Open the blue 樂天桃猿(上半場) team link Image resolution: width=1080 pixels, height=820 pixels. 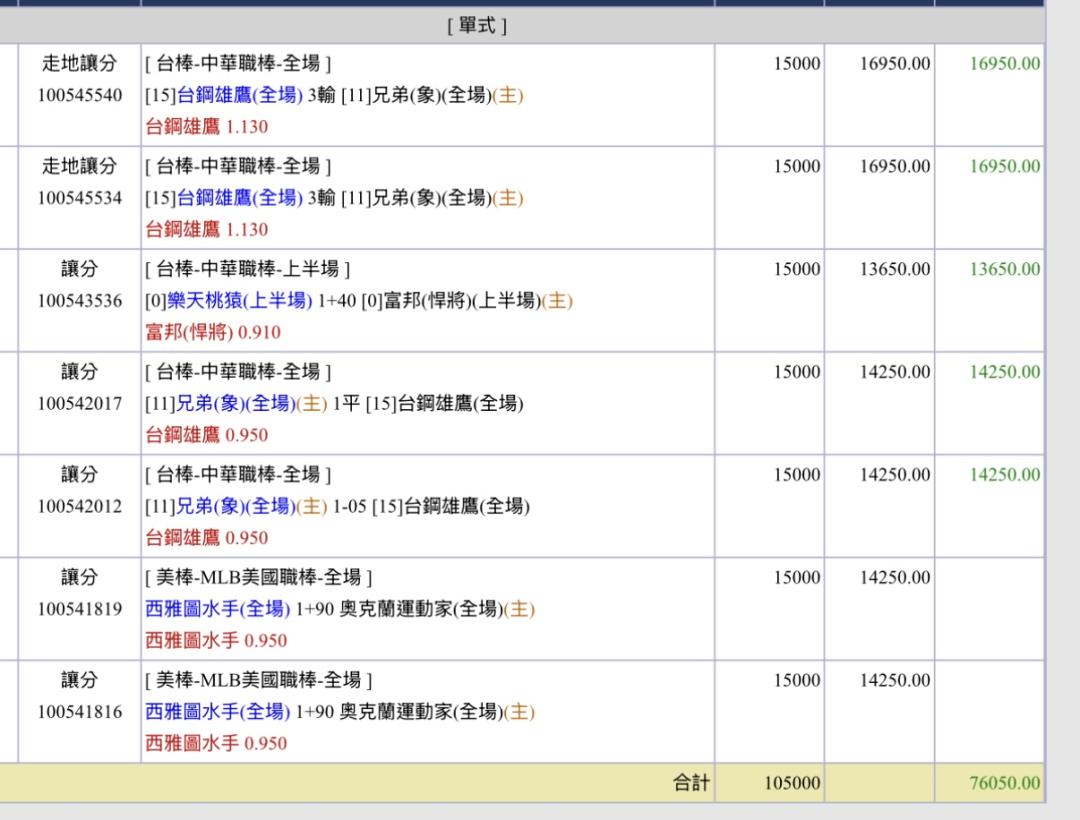point(240,301)
